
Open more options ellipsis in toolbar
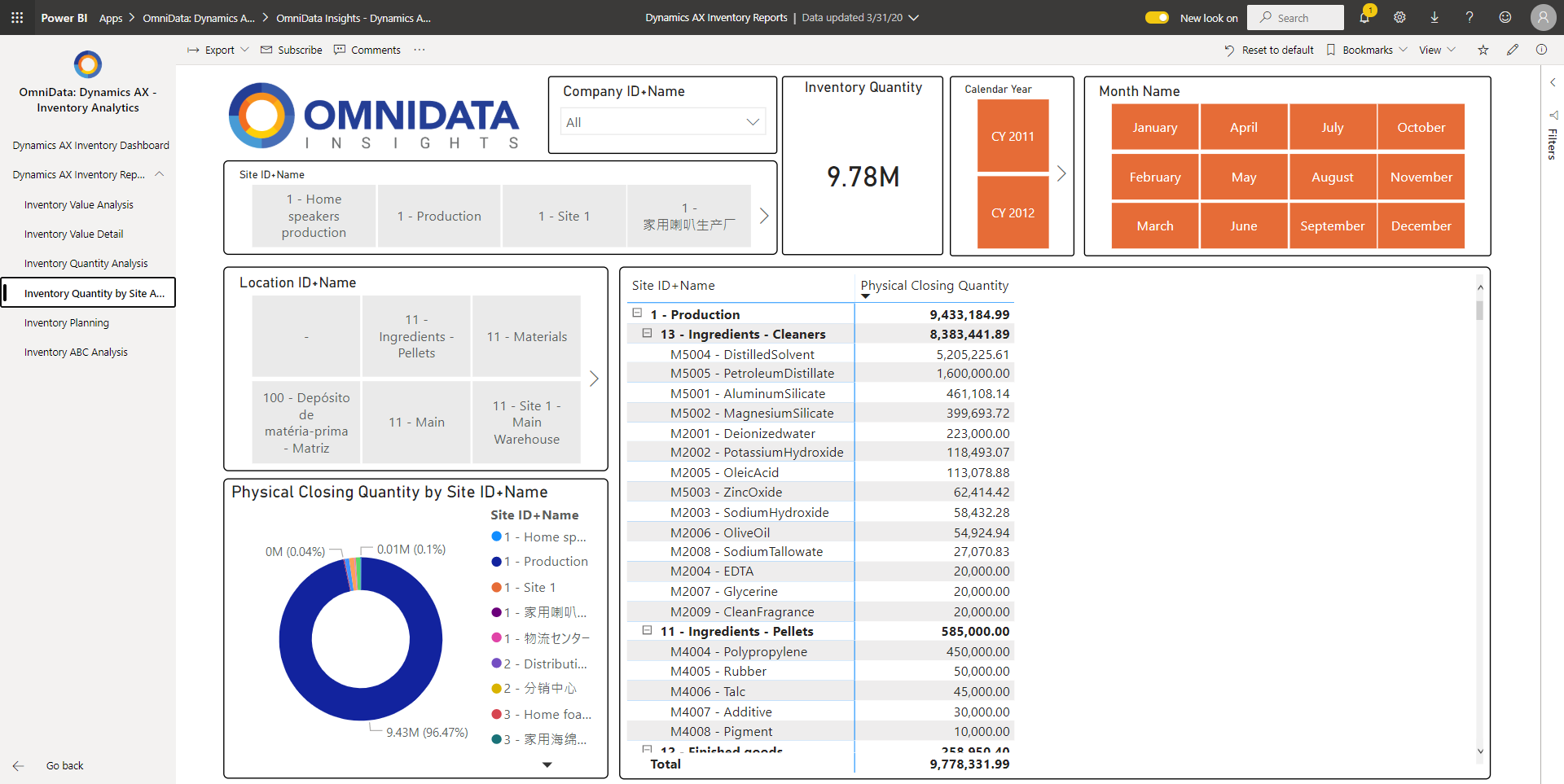(419, 50)
